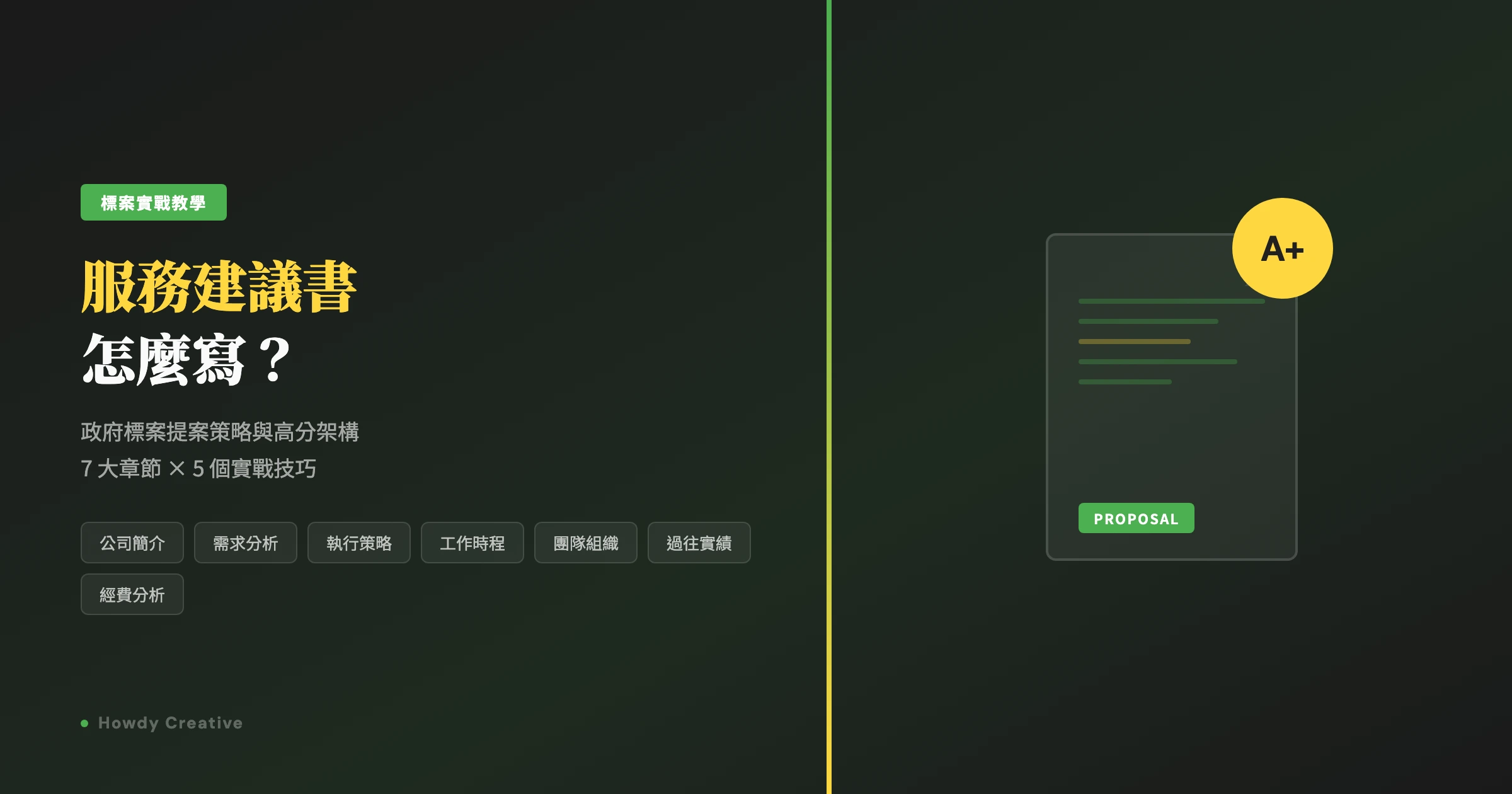Click the yellow A+ grade badge
Image resolution: width=1512 pixels, height=794 pixels.
click(1282, 248)
